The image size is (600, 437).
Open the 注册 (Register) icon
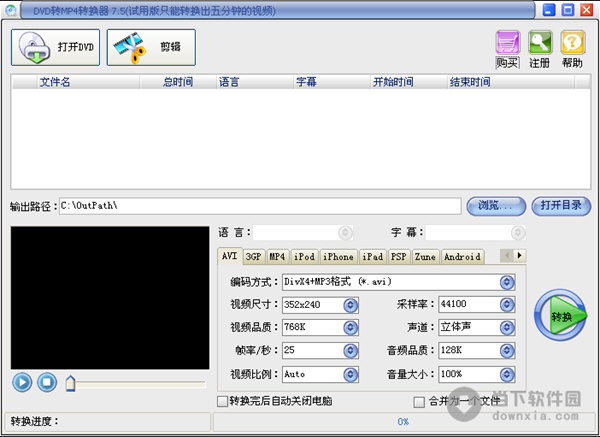pos(539,42)
